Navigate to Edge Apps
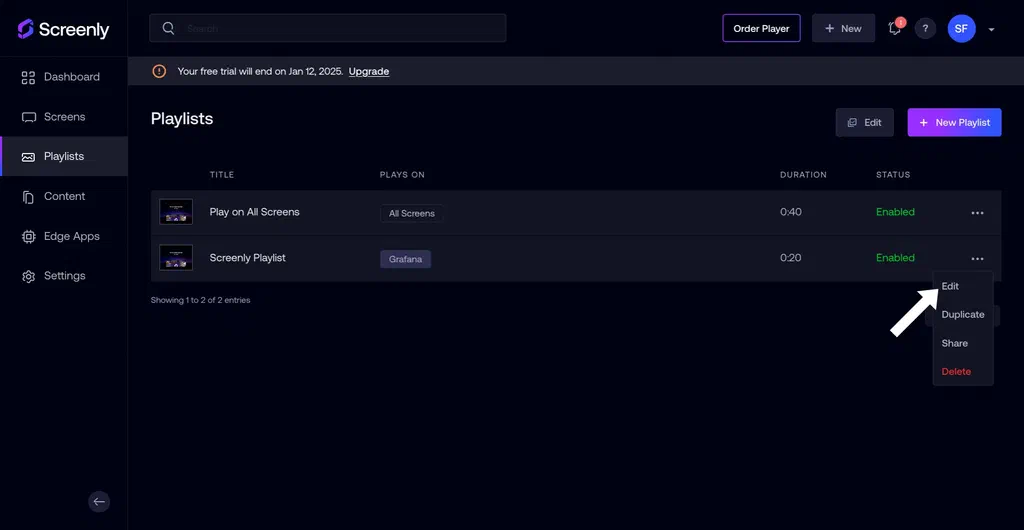The height and width of the screenshot is (530, 1024). (63, 236)
